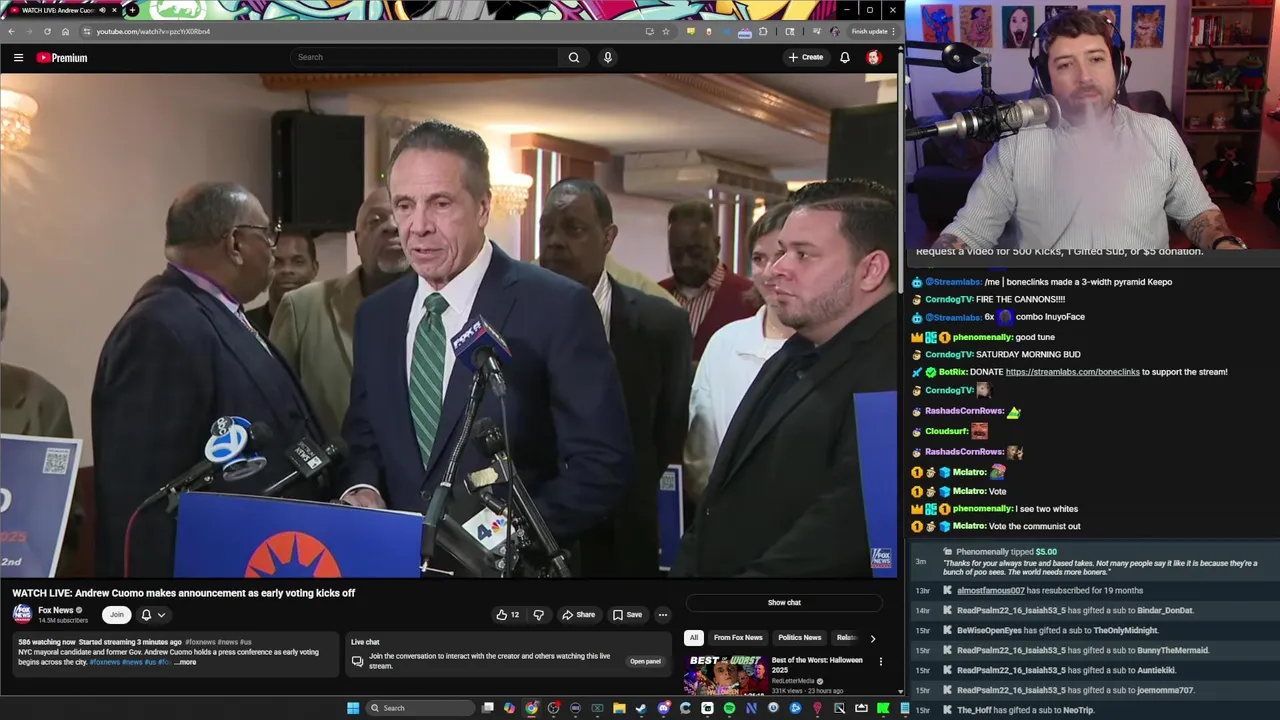1280x720 pixels.
Task: Reload the browser page
Action: point(47,31)
